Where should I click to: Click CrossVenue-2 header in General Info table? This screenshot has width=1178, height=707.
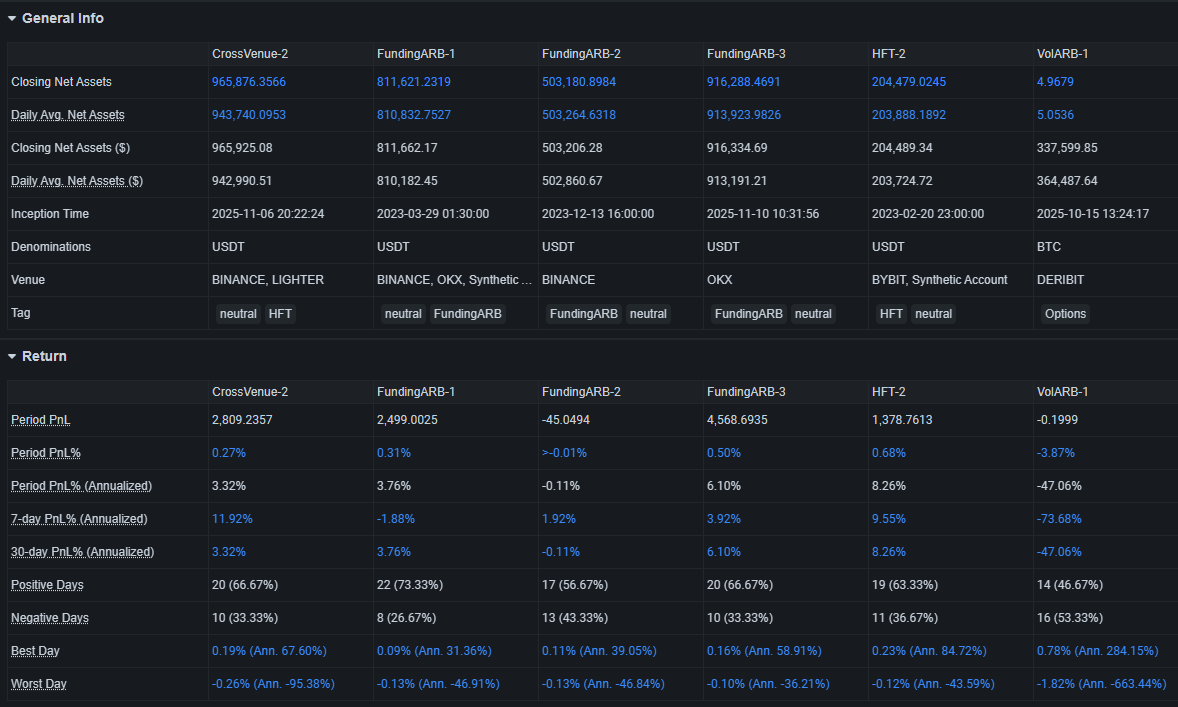pos(250,54)
